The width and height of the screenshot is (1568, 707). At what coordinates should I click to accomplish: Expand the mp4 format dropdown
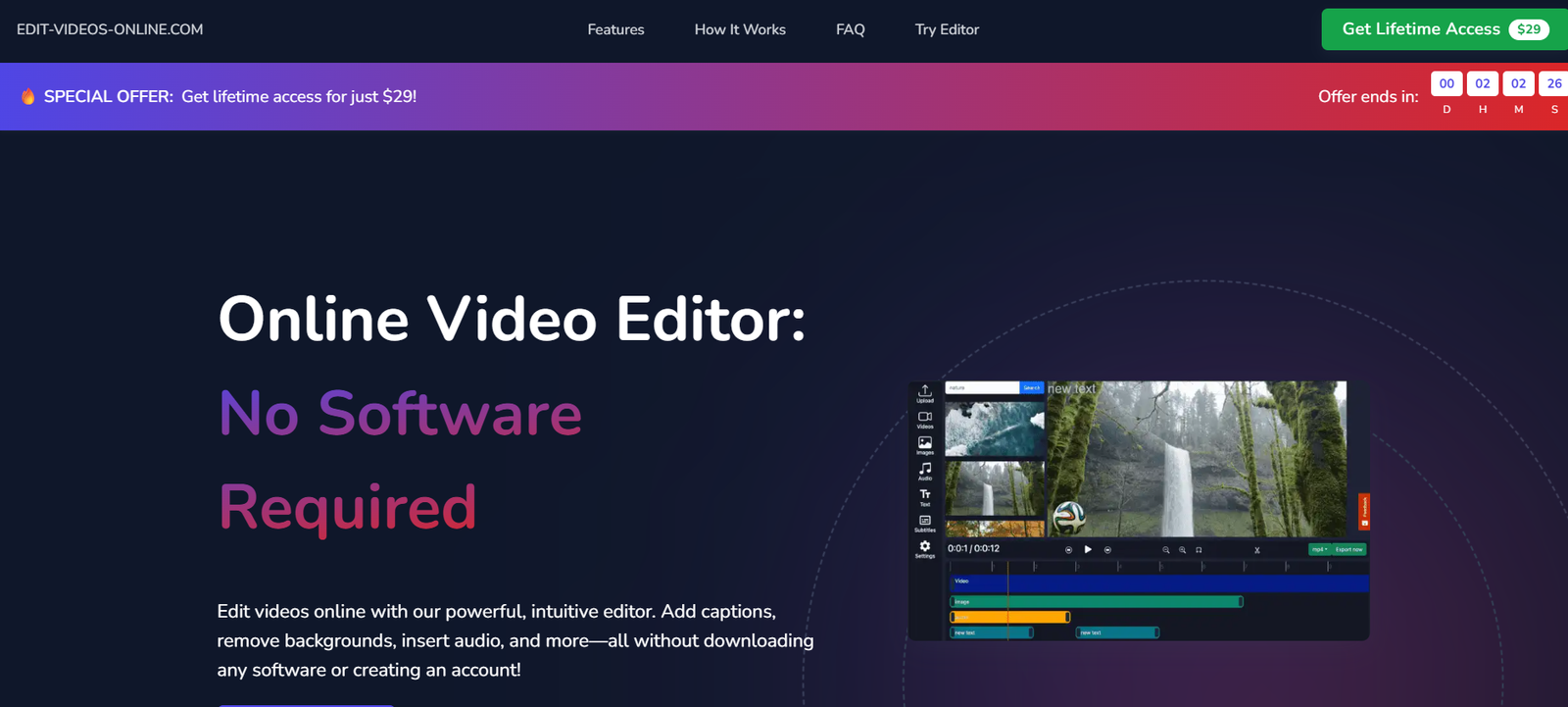point(1320,549)
